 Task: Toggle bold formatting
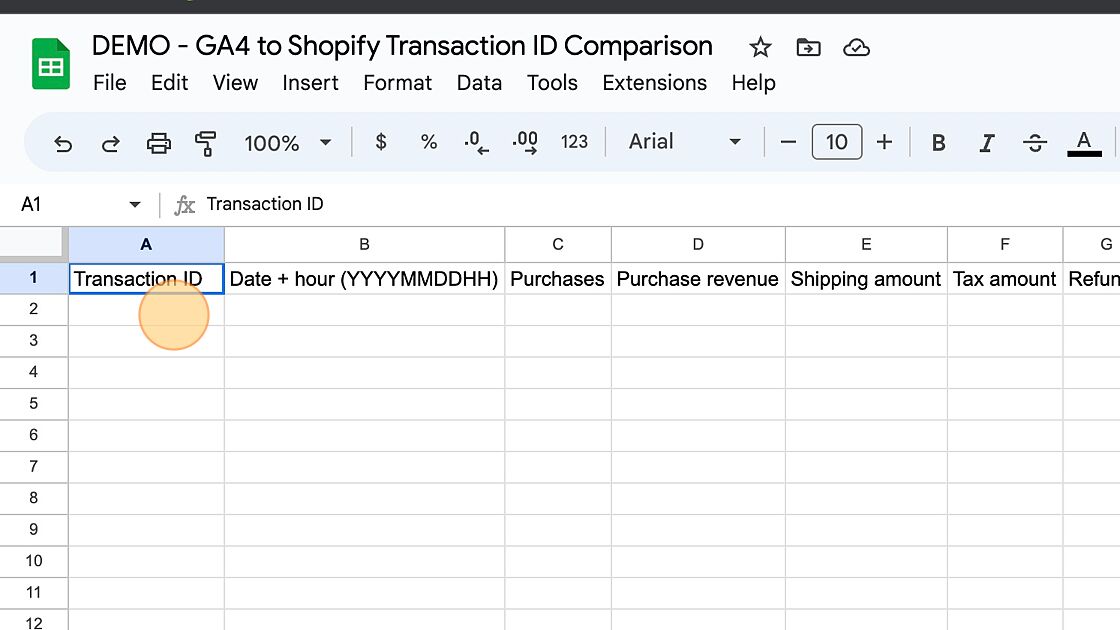pyautogui.click(x=938, y=143)
